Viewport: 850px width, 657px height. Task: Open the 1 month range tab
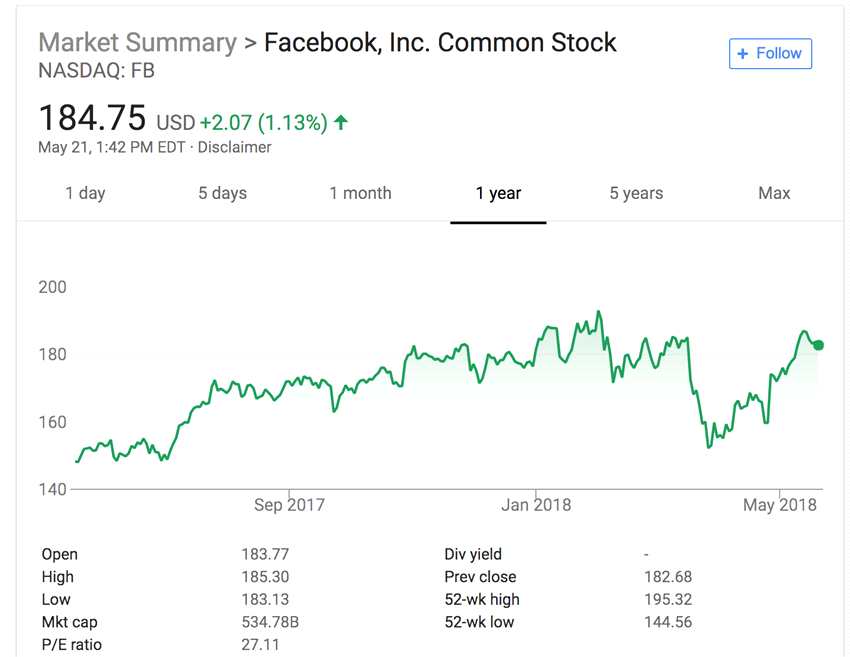click(360, 193)
